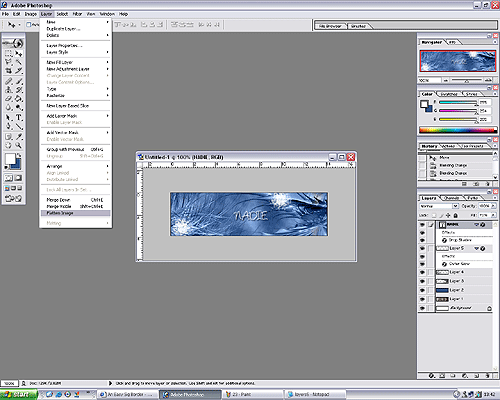Select the Rectangular Marquee tool

pos(8,53)
